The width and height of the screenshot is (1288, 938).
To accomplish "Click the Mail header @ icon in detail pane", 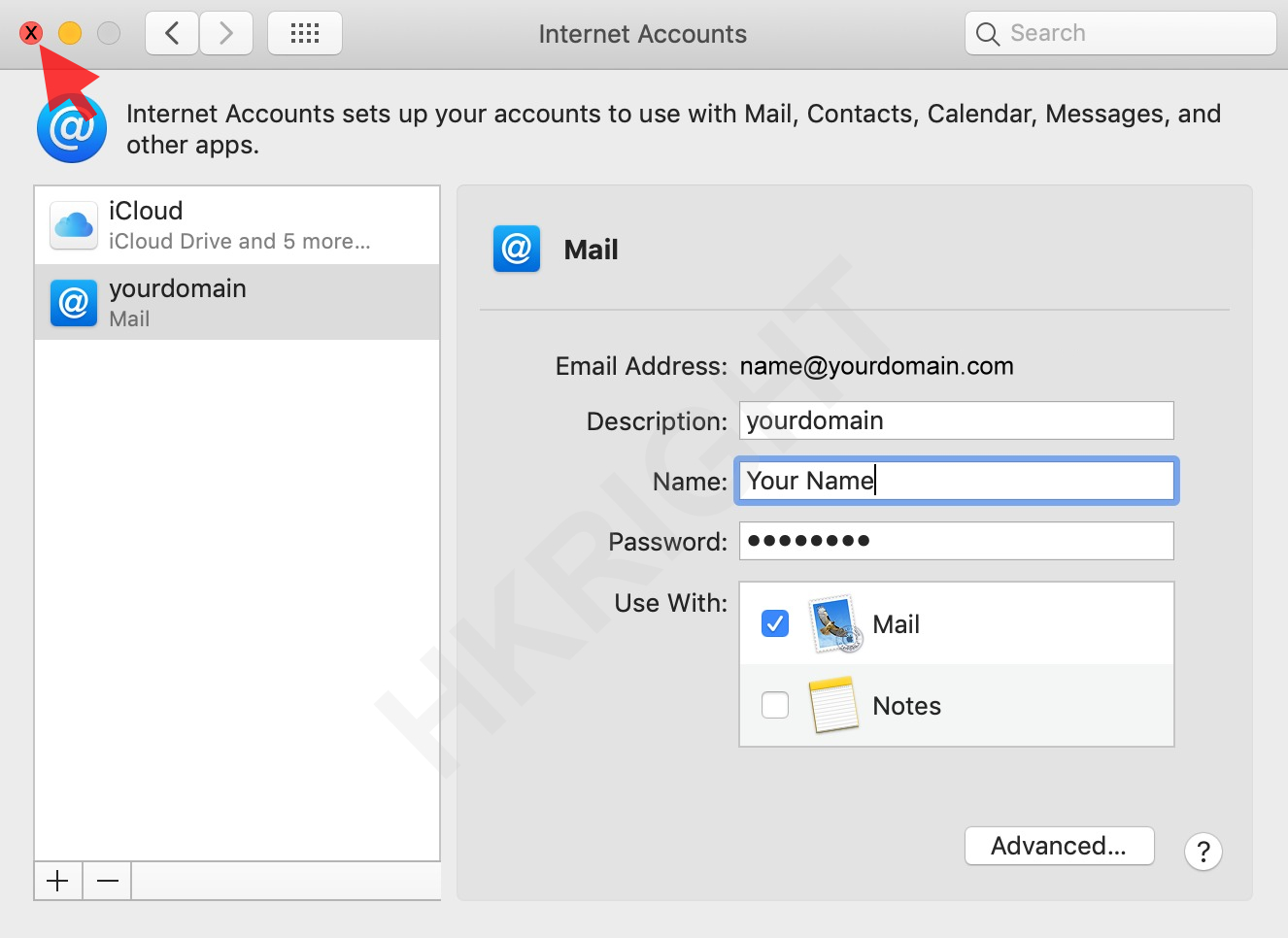I will click(517, 249).
